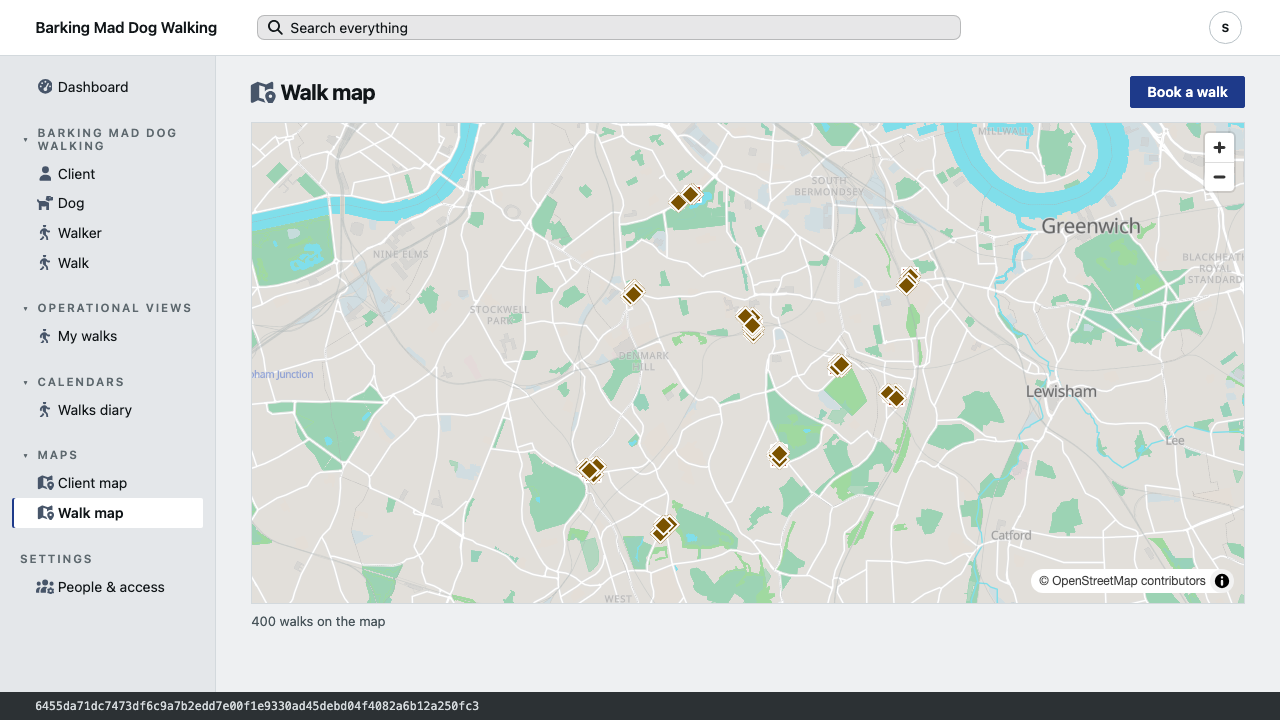Zoom out the map with minus button
The width and height of the screenshot is (1280, 720).
pos(1219,177)
